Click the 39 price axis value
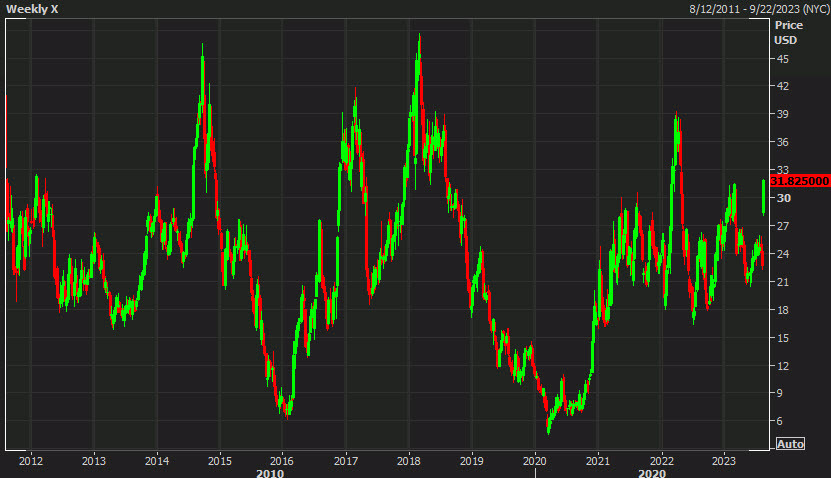This screenshot has width=831, height=478. click(783, 114)
